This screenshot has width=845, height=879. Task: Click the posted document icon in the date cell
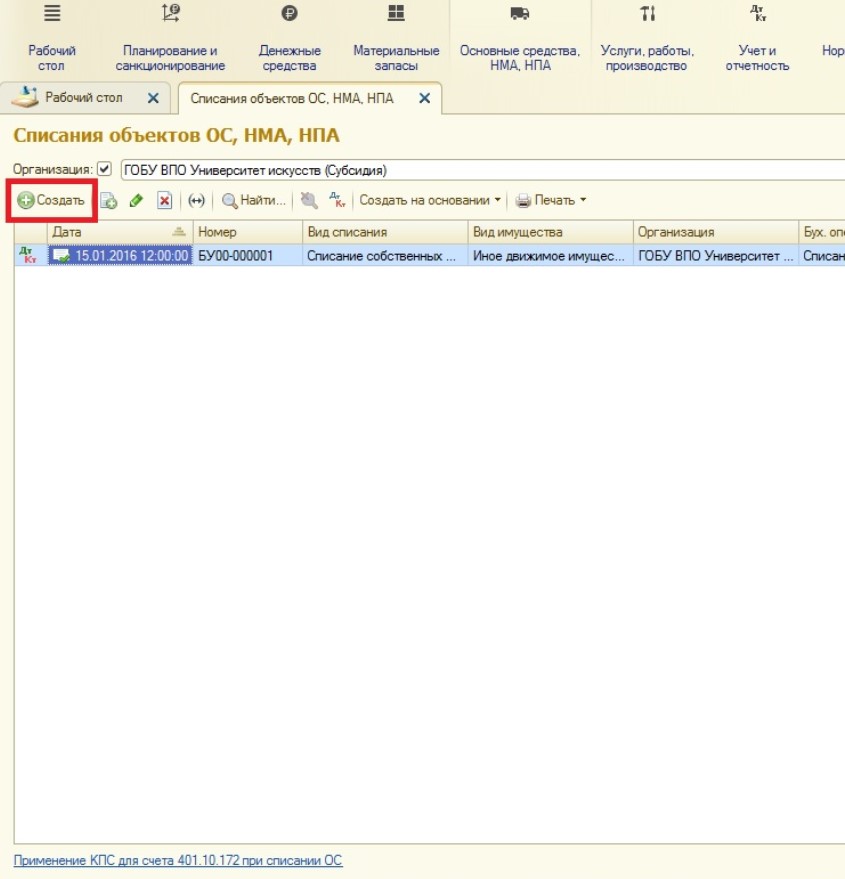click(x=61, y=256)
